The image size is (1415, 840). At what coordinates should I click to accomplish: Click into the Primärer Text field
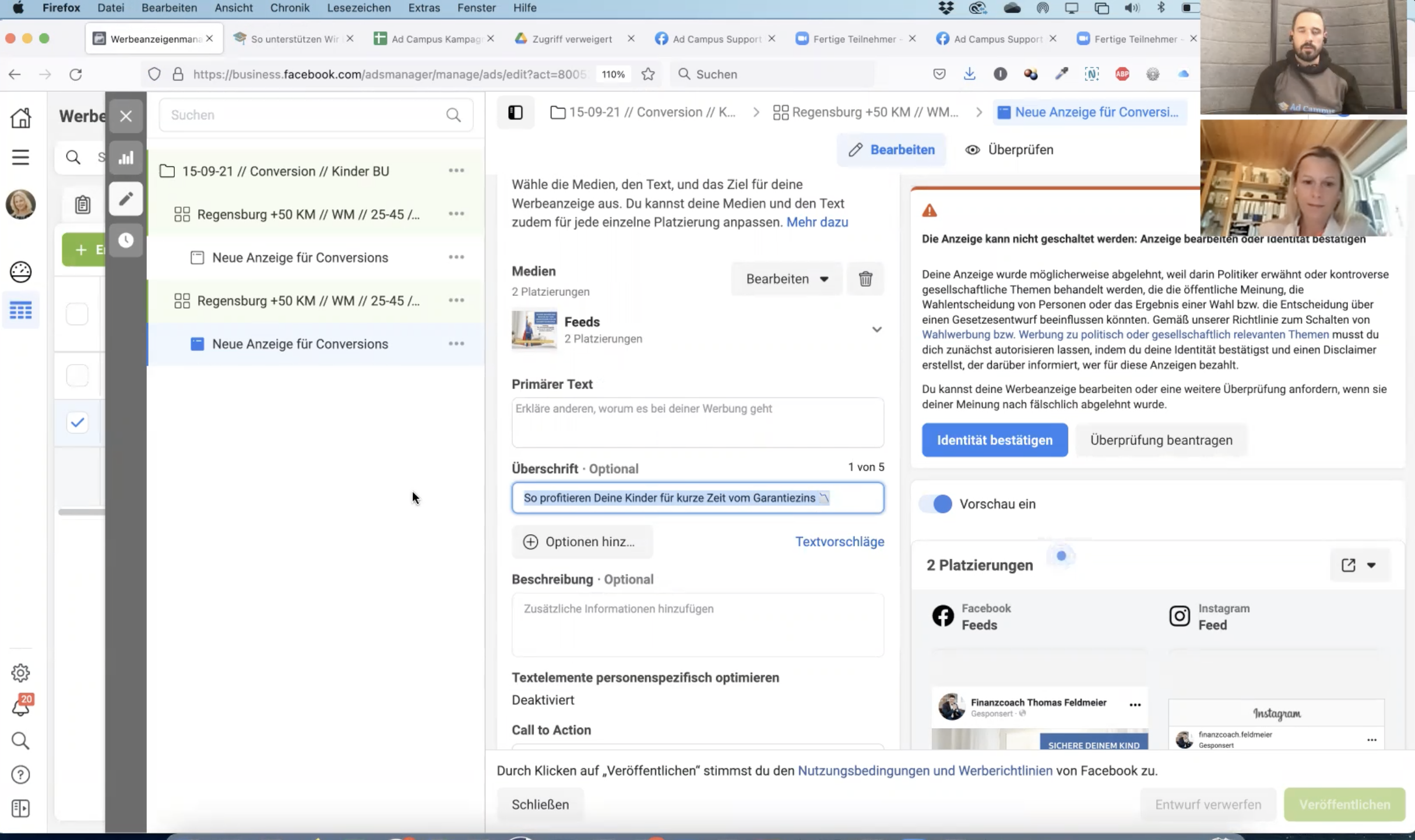click(x=698, y=423)
